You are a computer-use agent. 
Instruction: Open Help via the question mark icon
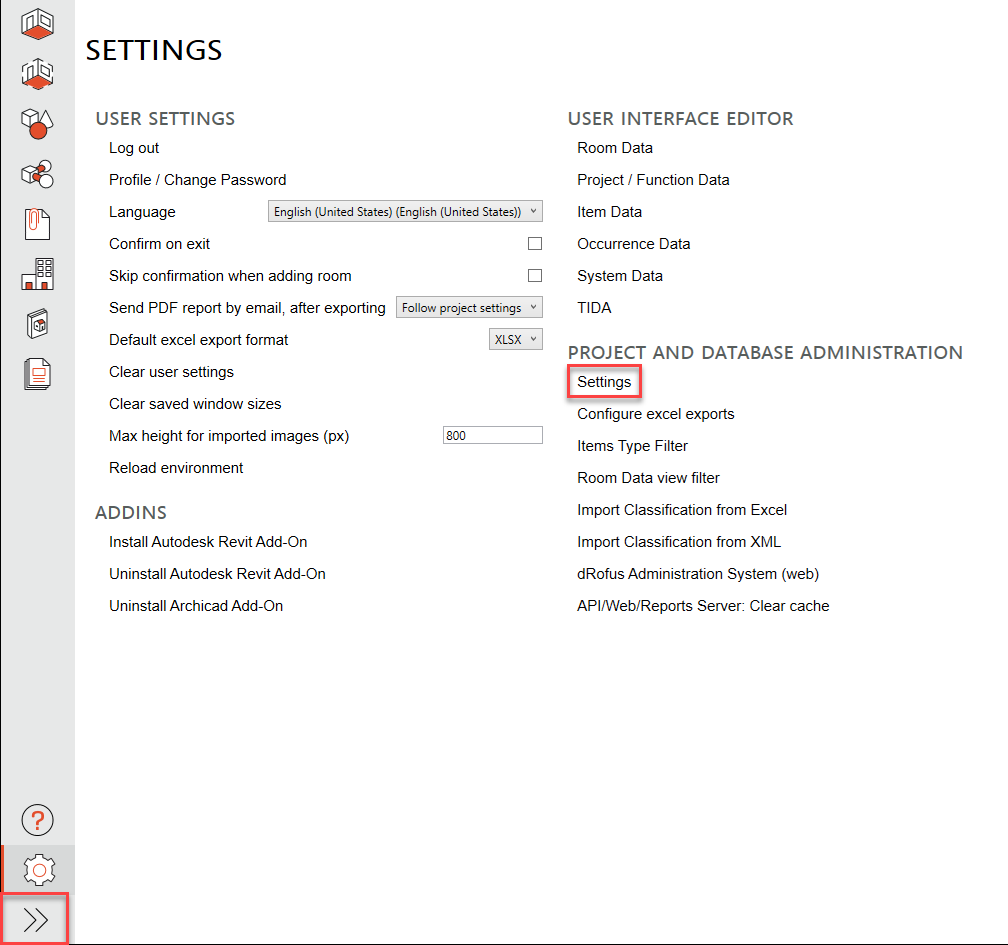37,820
